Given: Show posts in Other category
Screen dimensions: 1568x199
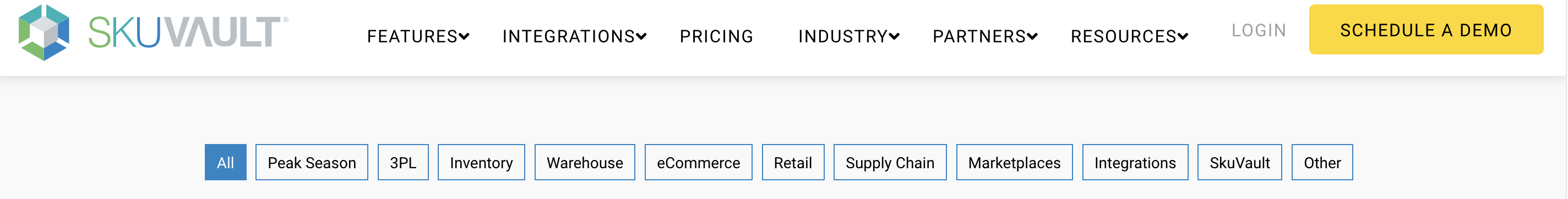Looking at the screenshot, I should (1322, 163).
